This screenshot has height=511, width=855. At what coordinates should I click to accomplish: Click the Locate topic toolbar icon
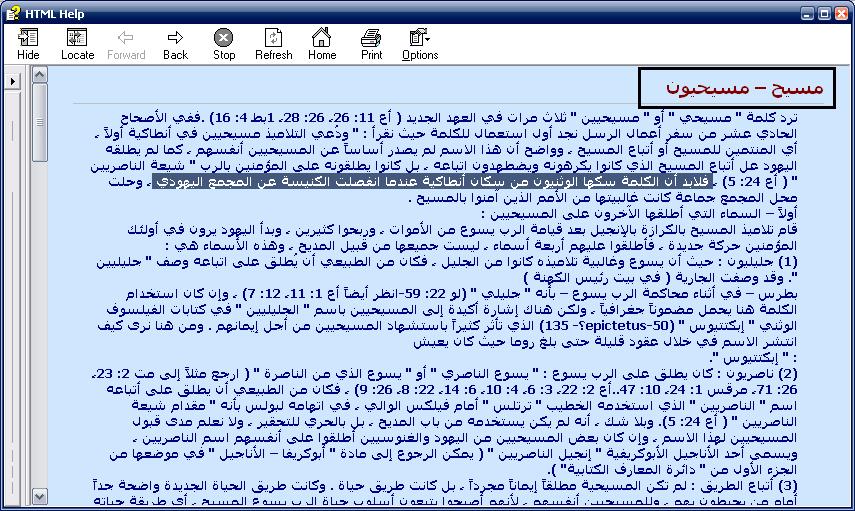[x=77, y=43]
